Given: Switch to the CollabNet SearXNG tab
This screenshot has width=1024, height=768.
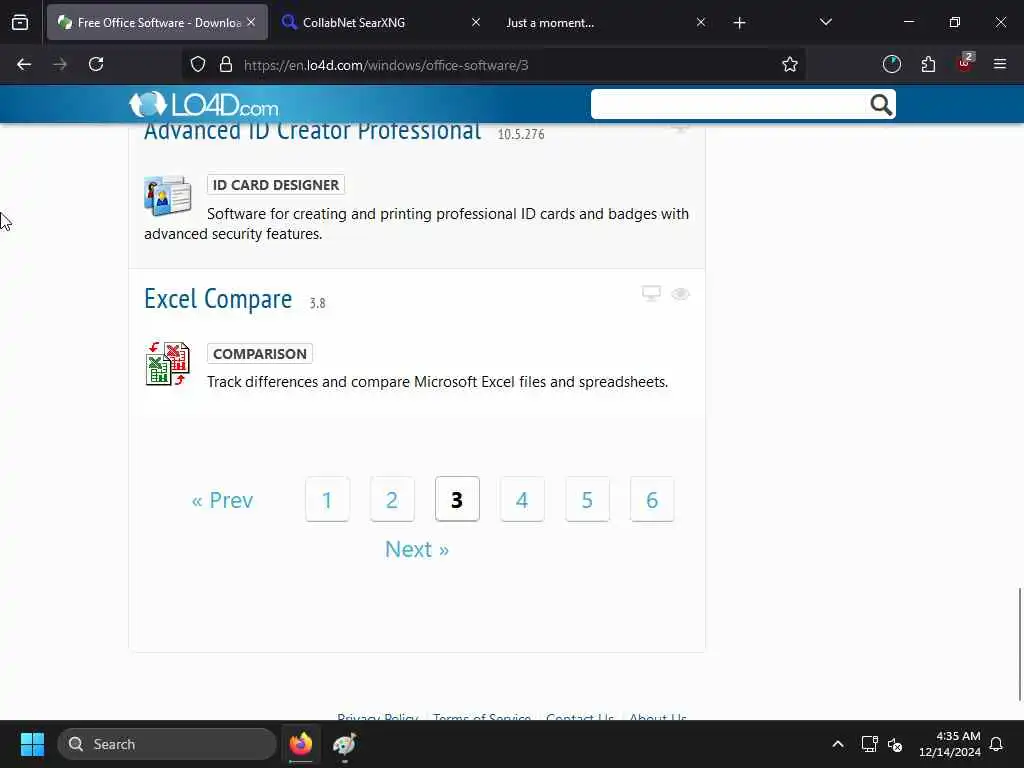Looking at the screenshot, I should 382,23.
